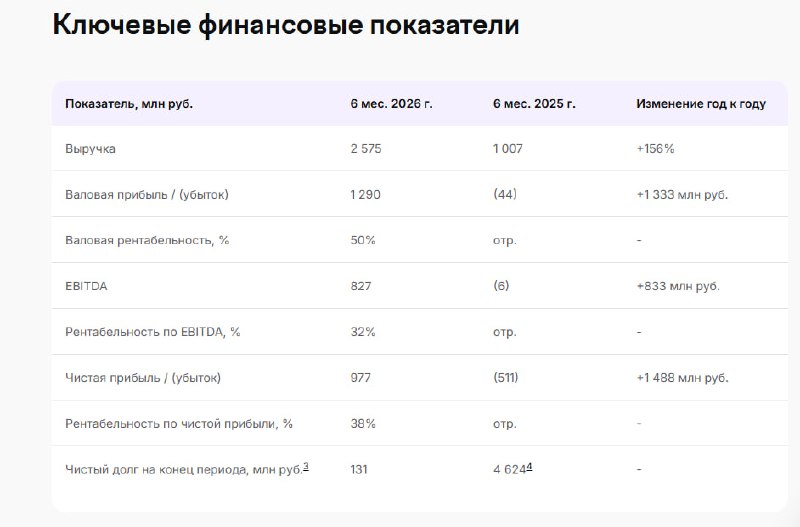Click 'отр.' in Валовая рентабельность row
800x527 pixels.
coord(505,241)
